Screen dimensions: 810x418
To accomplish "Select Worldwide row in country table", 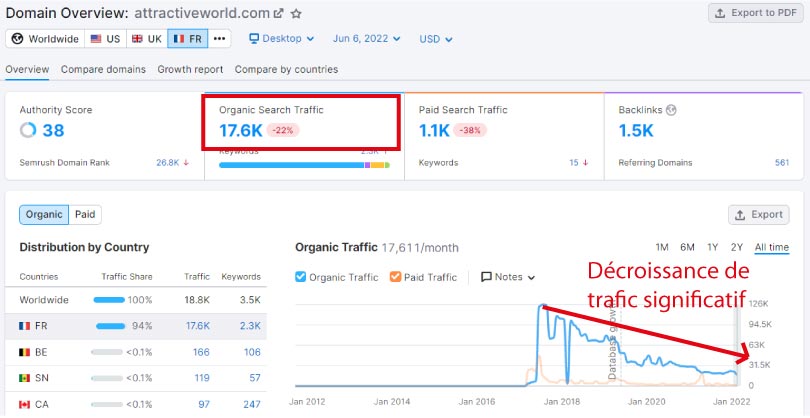I will click(x=136, y=300).
